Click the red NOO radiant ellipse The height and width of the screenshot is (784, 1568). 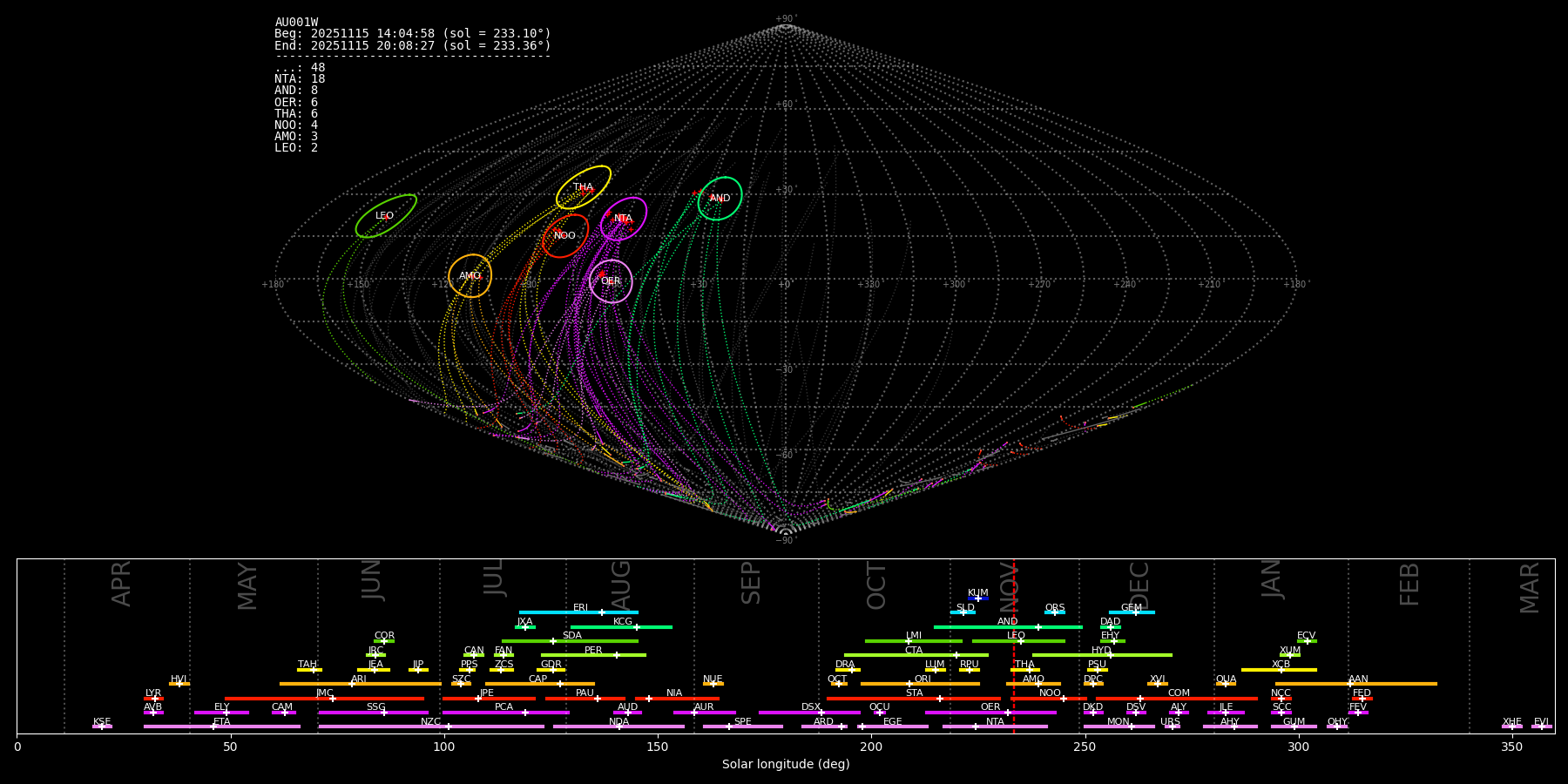[565, 236]
